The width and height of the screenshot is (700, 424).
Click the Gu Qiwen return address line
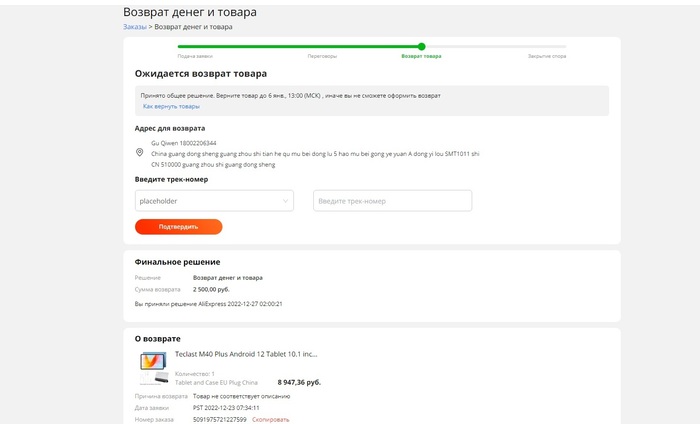coord(183,143)
